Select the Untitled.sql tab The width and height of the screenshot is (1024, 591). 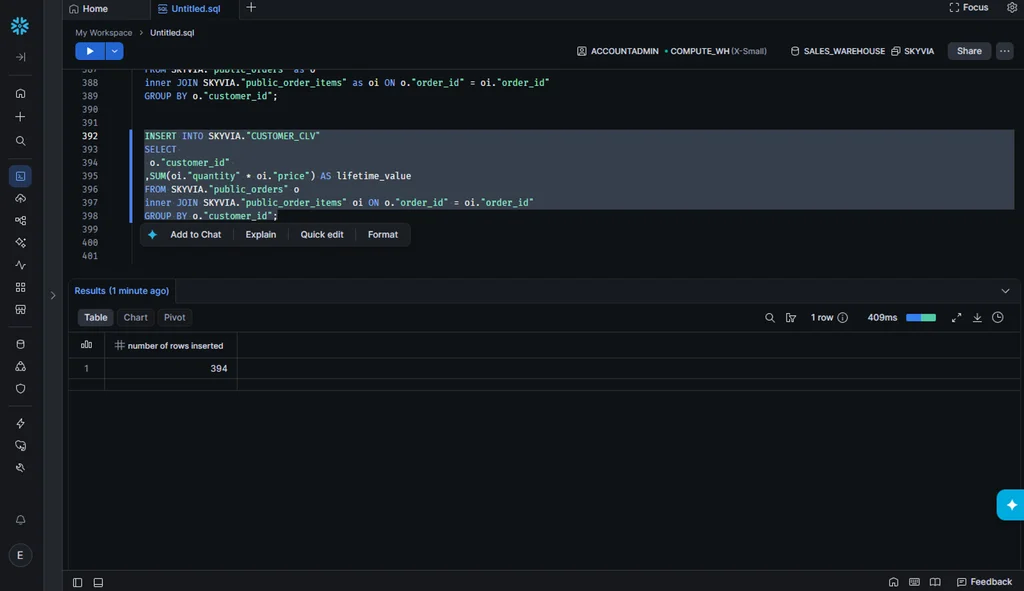(x=189, y=8)
